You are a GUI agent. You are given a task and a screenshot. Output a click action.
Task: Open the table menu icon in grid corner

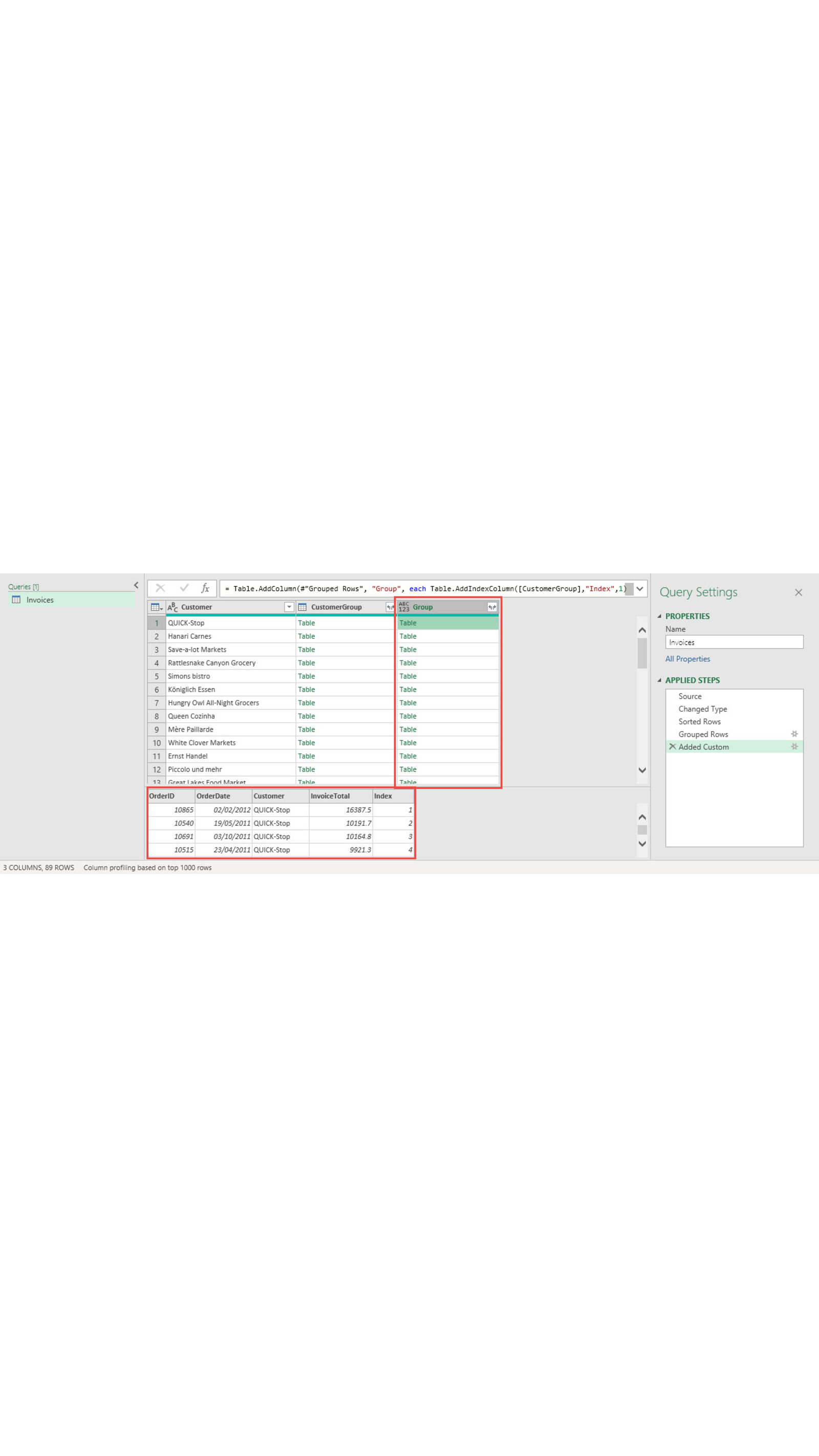pyautogui.click(x=156, y=607)
